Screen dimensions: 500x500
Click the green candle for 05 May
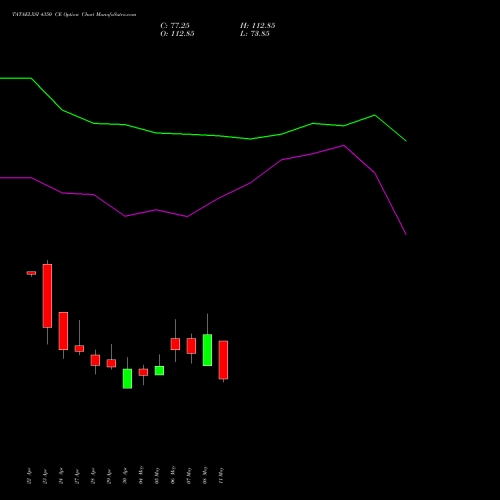tap(159, 371)
